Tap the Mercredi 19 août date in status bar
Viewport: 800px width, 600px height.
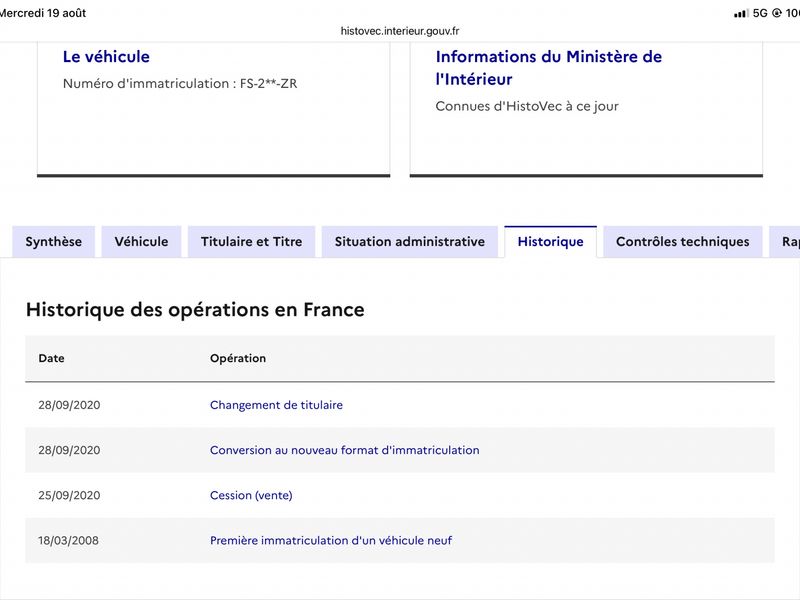click(43, 13)
